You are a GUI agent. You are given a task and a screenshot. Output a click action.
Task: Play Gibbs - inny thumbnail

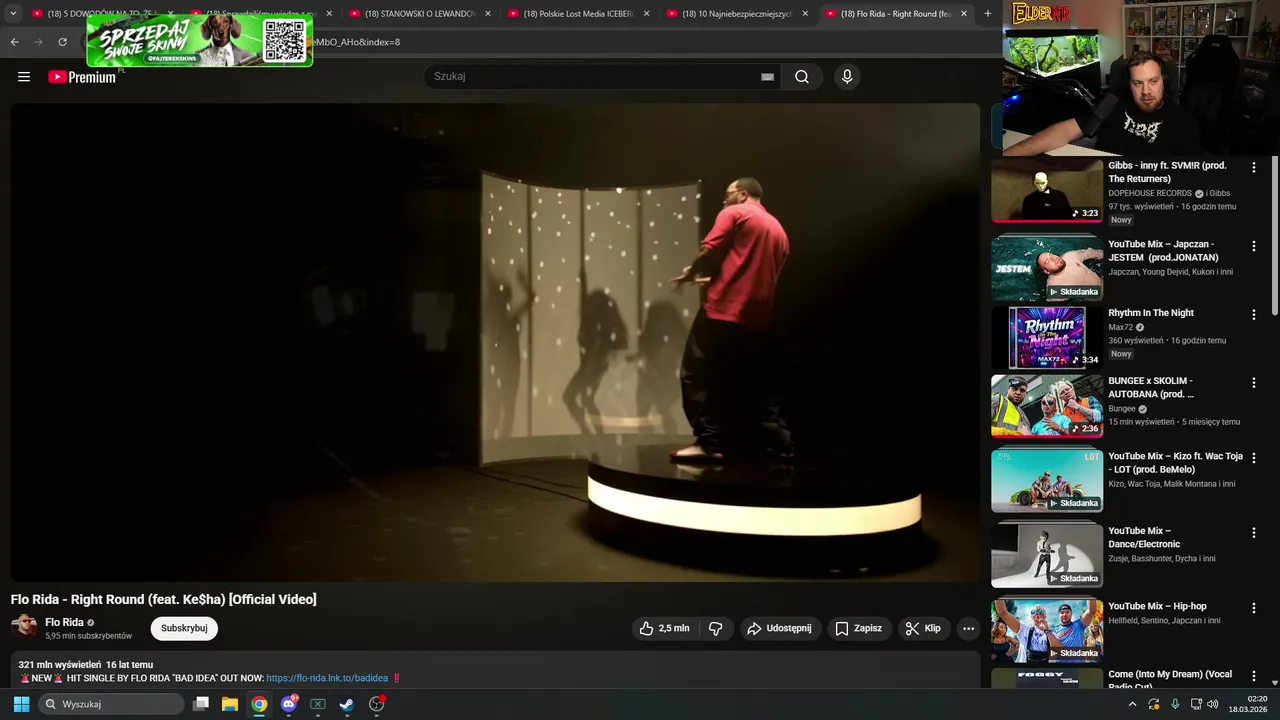click(x=1047, y=190)
